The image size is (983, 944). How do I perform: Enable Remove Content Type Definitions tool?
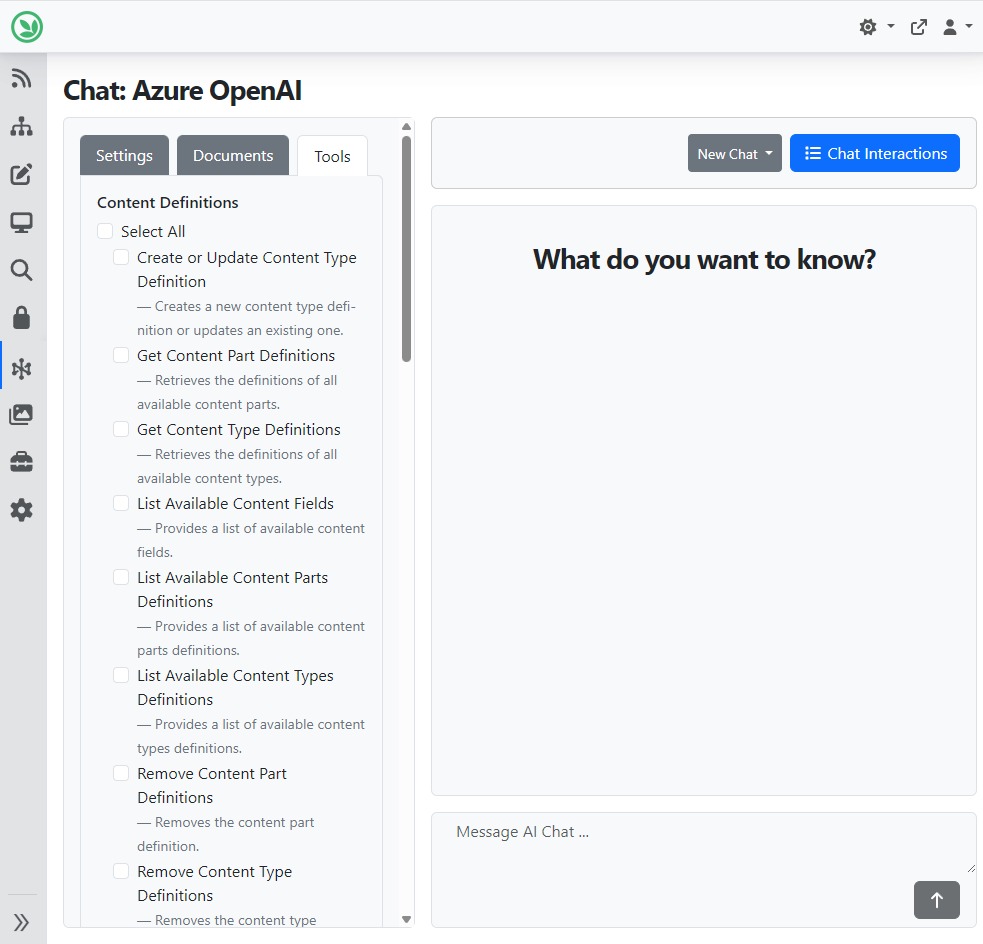pyautogui.click(x=121, y=871)
